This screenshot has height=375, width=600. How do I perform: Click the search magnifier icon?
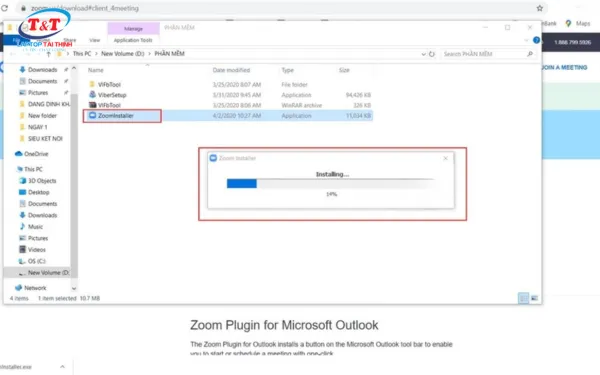[530, 54]
